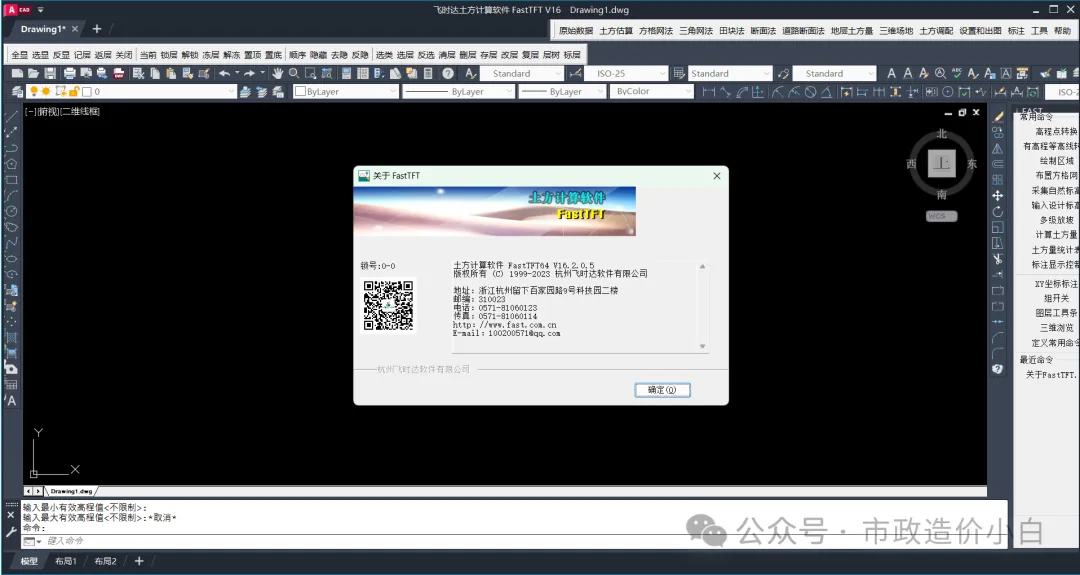The image size is (1080, 575).
Task: Open the text style Standard dropdown
Action: tap(557, 73)
